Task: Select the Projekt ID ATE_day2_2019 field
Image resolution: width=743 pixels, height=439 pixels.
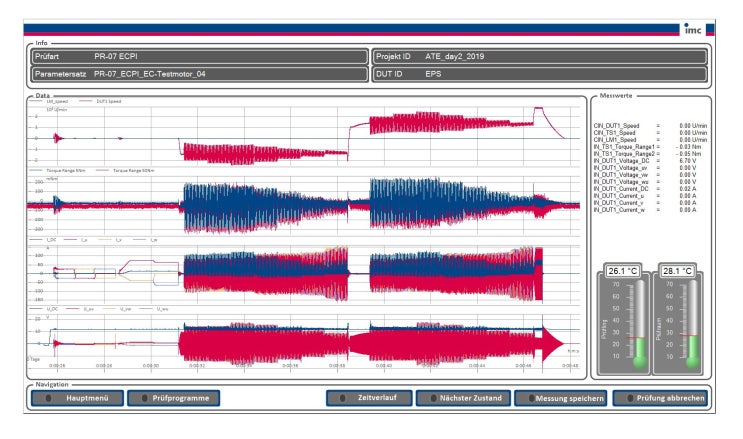Action: [x=539, y=56]
